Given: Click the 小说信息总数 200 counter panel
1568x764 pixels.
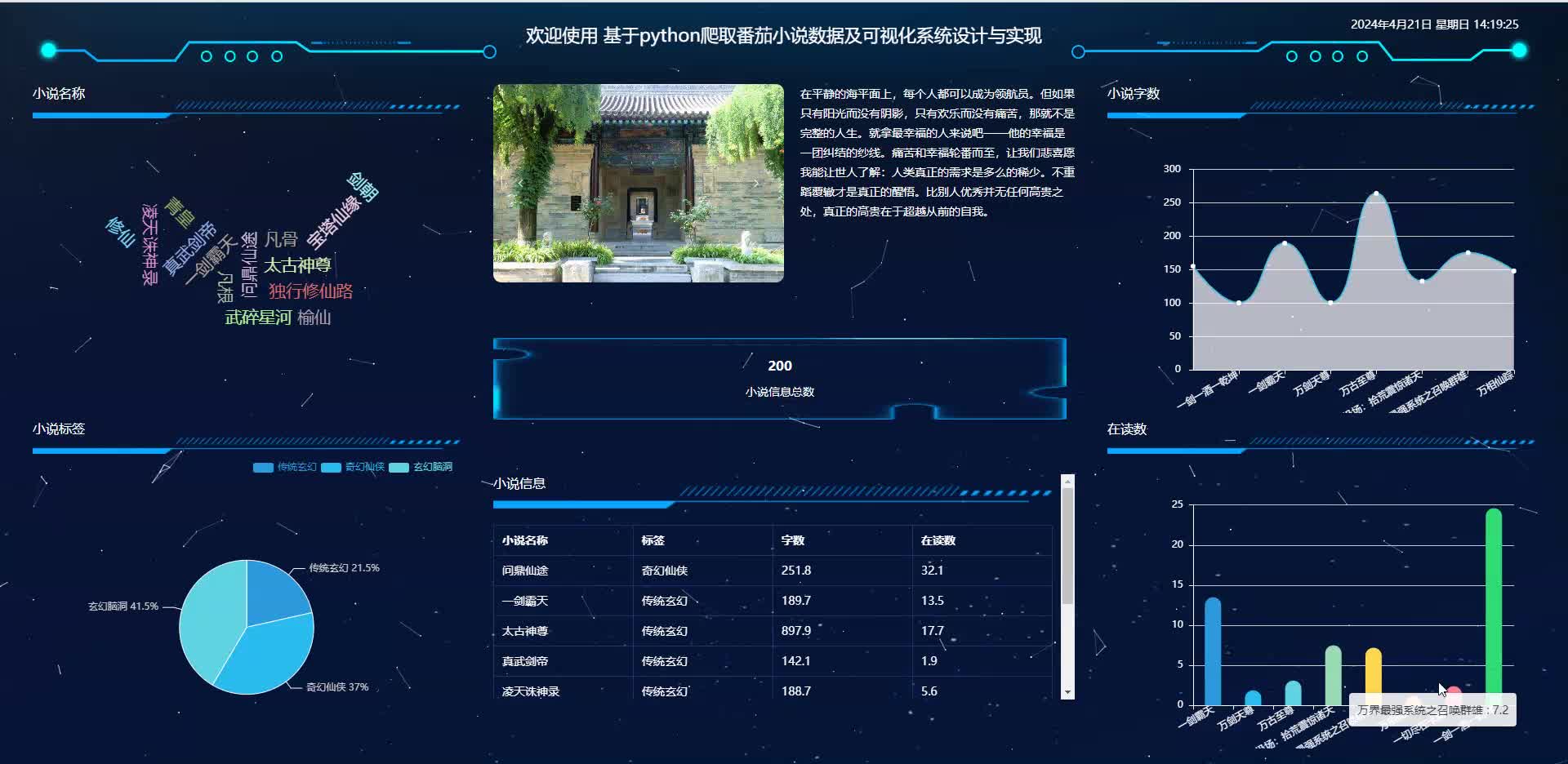Looking at the screenshot, I should [x=780, y=379].
